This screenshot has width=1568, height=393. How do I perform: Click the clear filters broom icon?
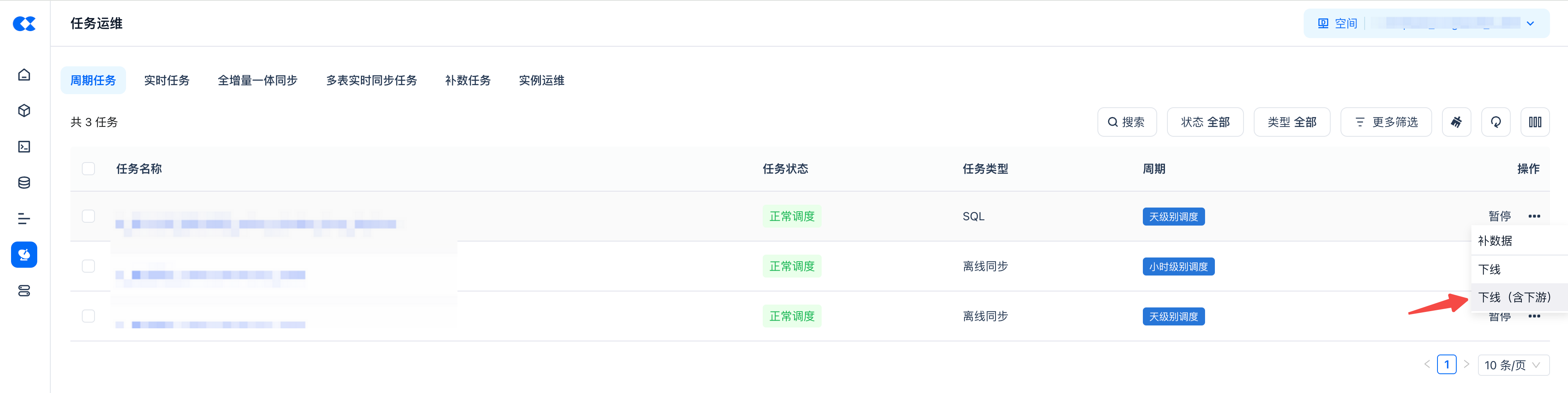pyautogui.click(x=1456, y=122)
